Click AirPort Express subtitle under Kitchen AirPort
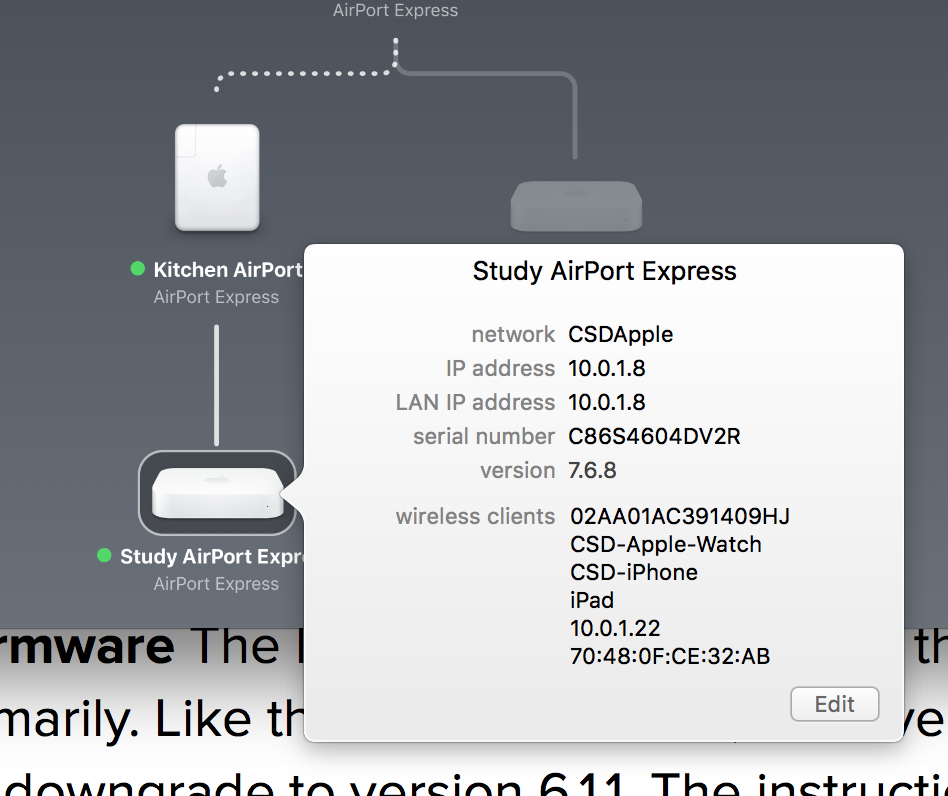Viewport: 948px width, 796px height. coord(216,297)
